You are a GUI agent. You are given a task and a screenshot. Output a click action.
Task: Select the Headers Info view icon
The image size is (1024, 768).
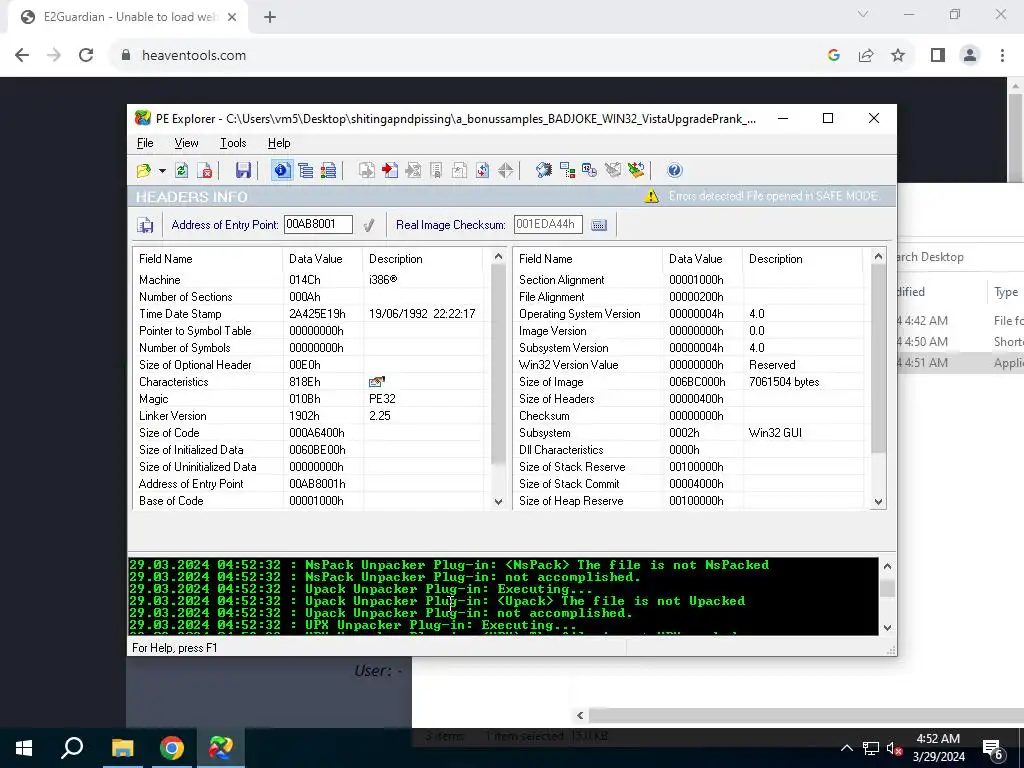pyautogui.click(x=282, y=170)
